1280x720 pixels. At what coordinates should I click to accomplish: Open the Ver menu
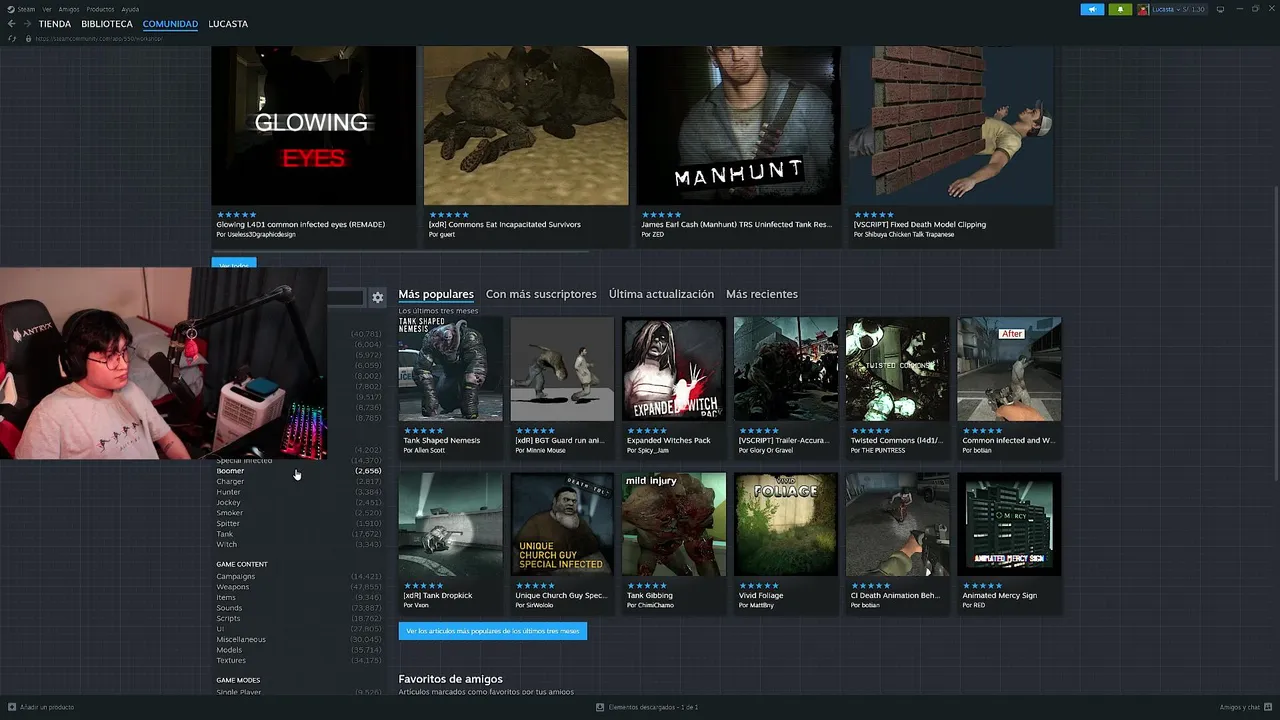[47, 9]
